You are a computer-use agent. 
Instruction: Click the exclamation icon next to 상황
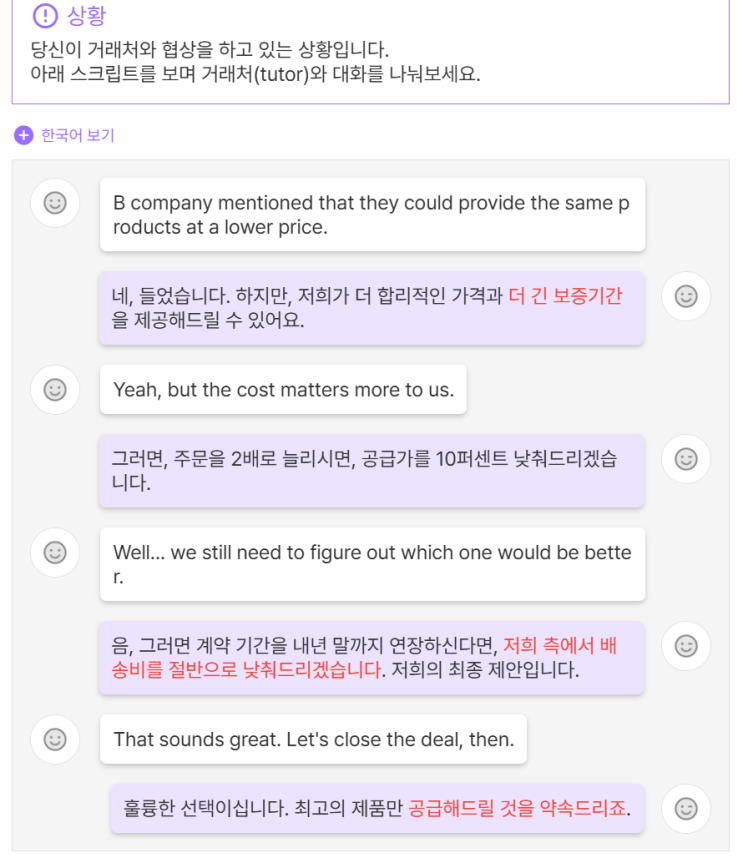pos(45,16)
